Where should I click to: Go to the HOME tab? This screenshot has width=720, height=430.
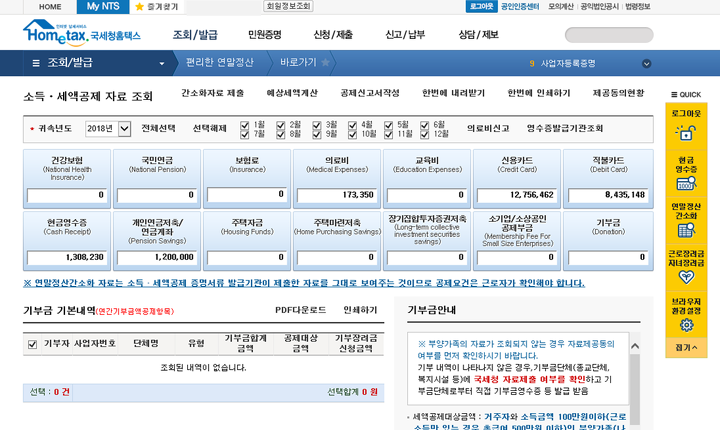50,7
